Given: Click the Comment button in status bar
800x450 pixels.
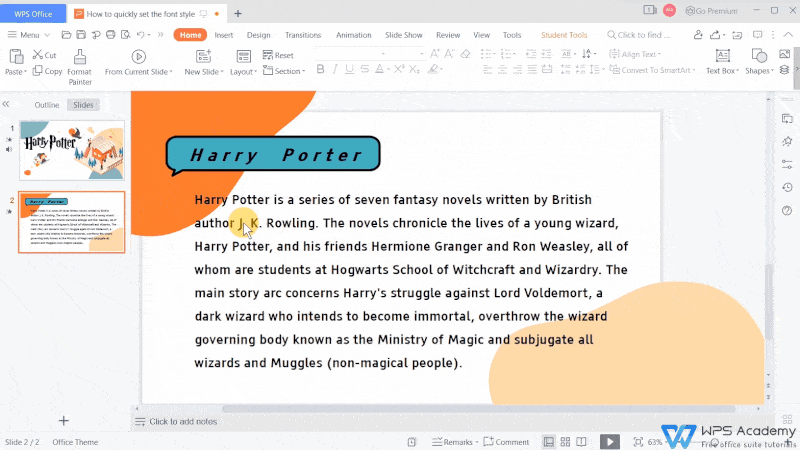Looking at the screenshot, I should (x=506, y=442).
